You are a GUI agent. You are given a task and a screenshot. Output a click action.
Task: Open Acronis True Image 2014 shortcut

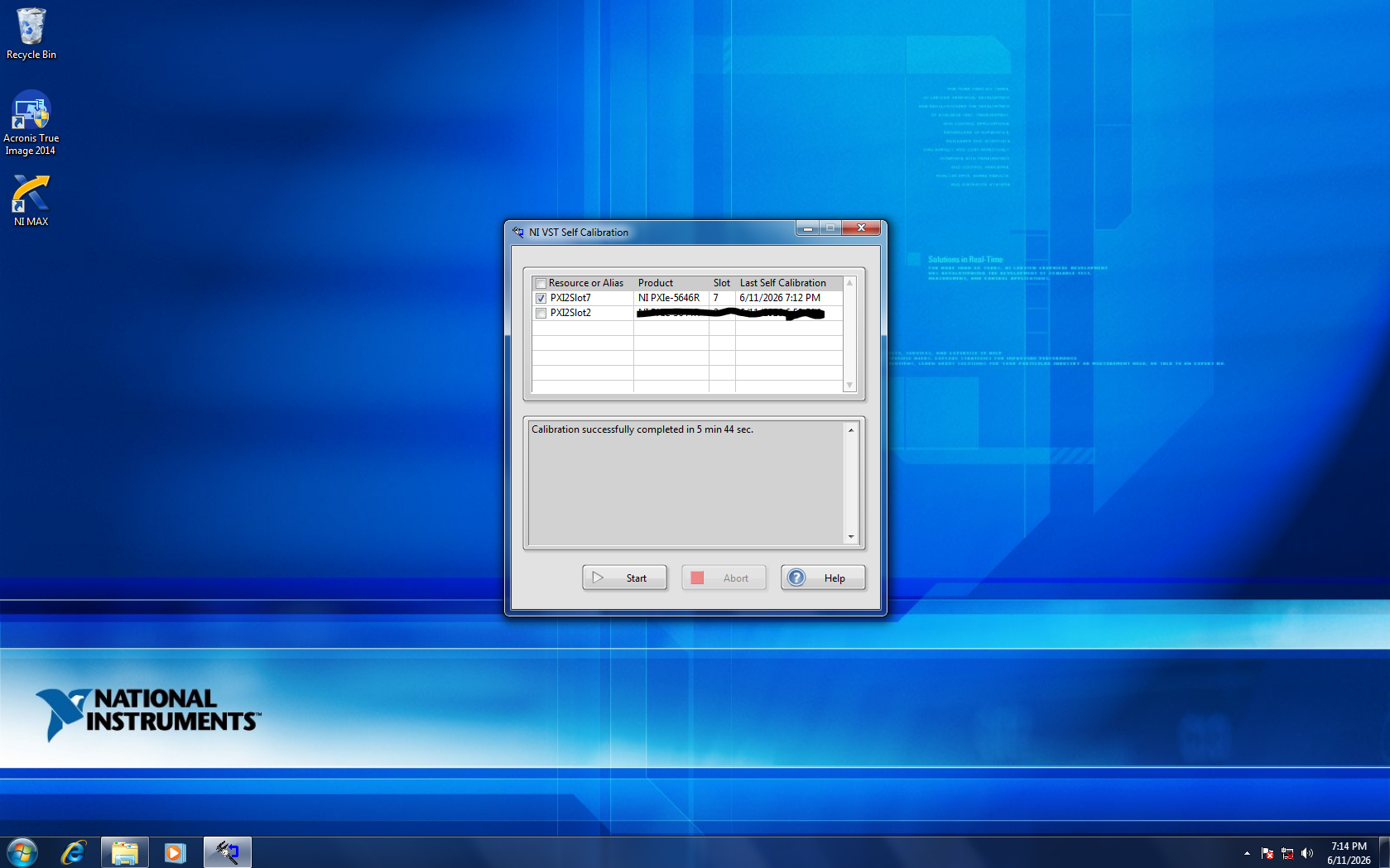[31, 123]
